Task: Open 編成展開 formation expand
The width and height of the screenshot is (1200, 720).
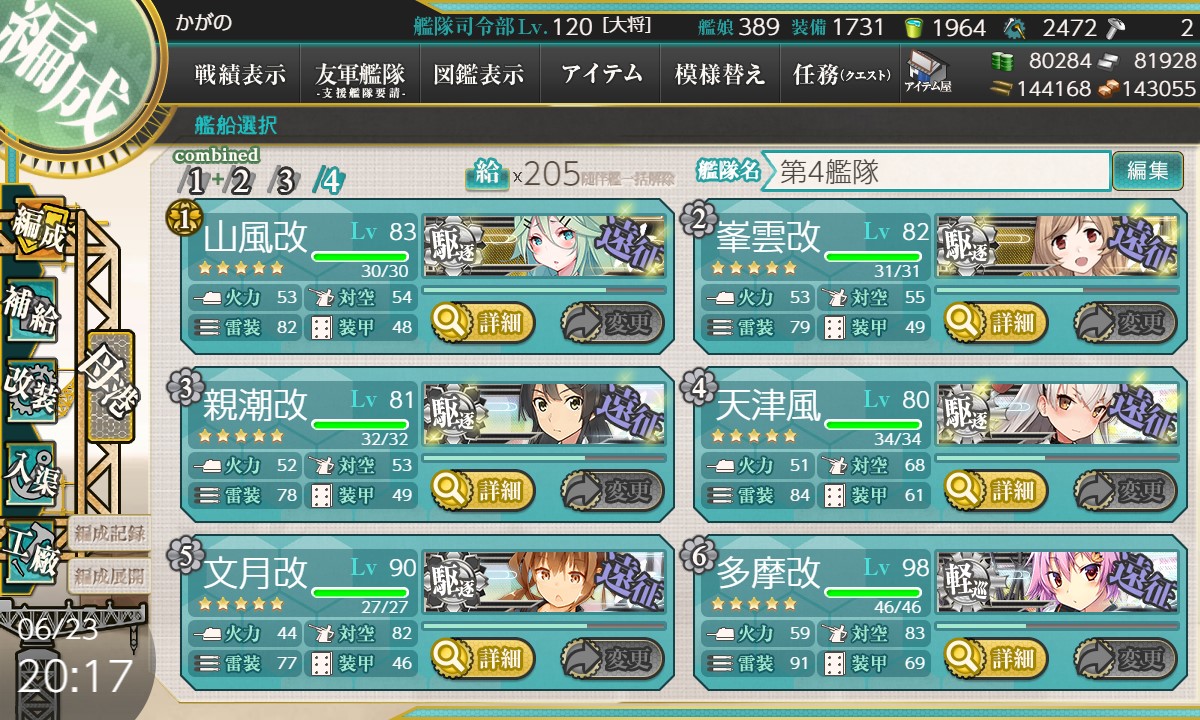Action: pos(108,575)
